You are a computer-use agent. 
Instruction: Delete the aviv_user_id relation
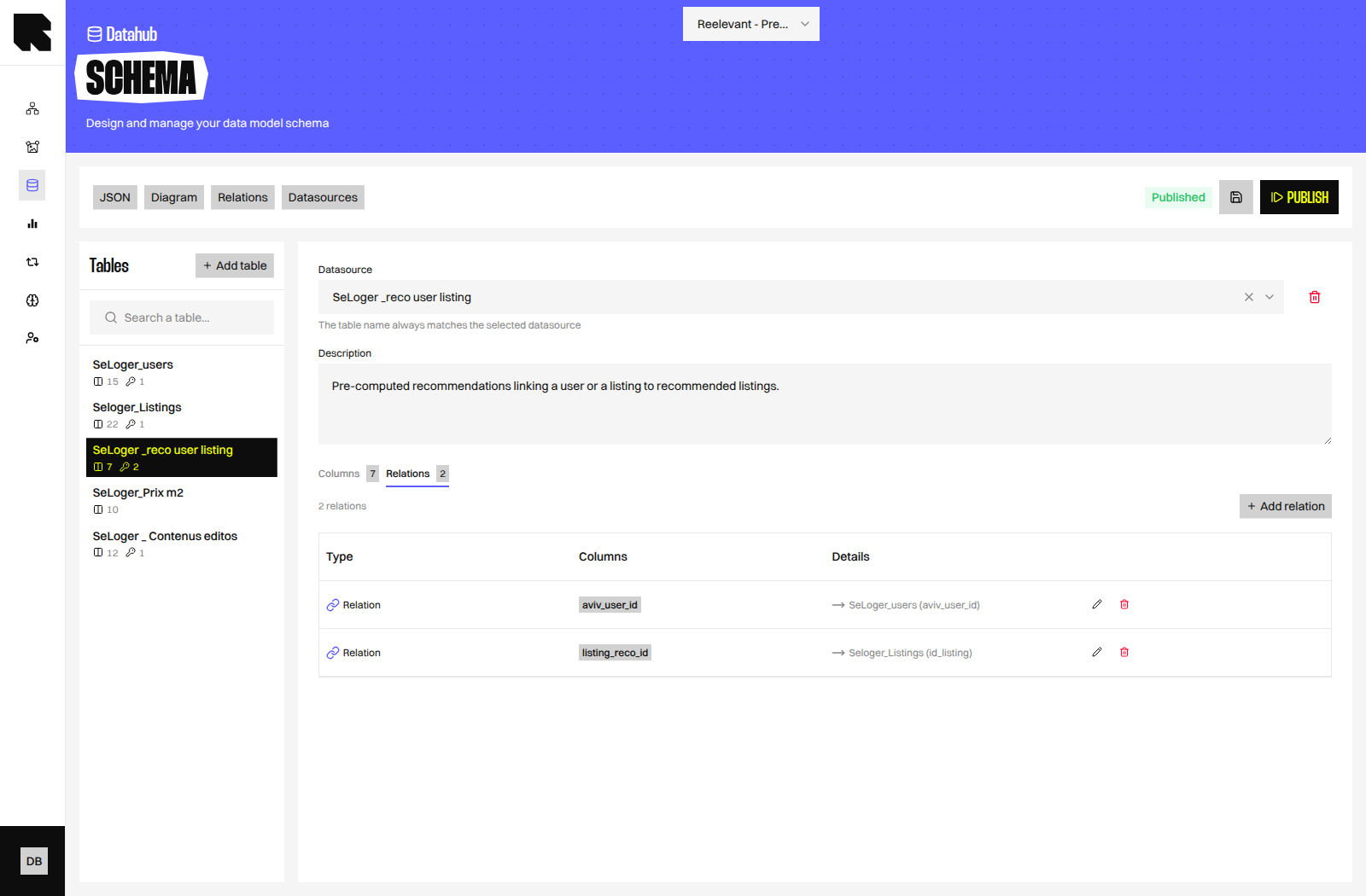1124,604
